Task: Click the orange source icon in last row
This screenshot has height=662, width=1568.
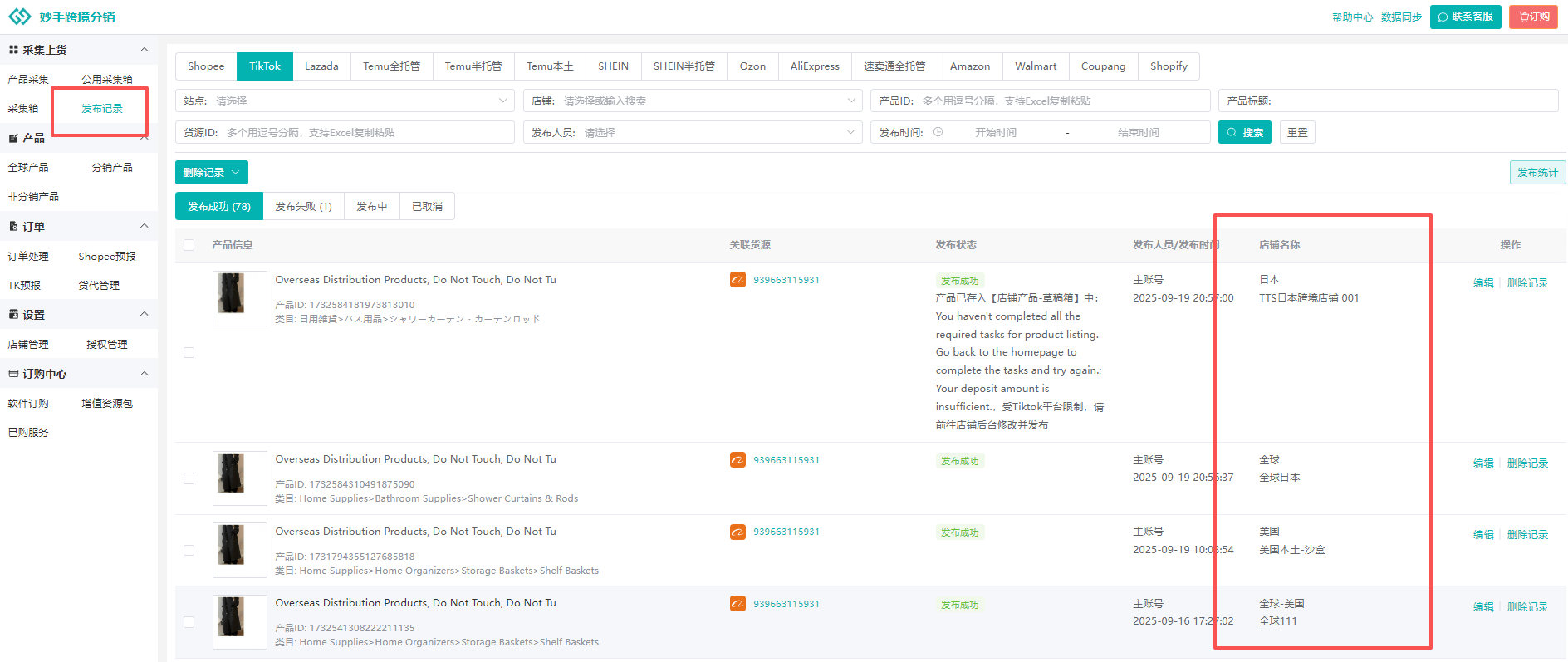Action: click(737, 604)
